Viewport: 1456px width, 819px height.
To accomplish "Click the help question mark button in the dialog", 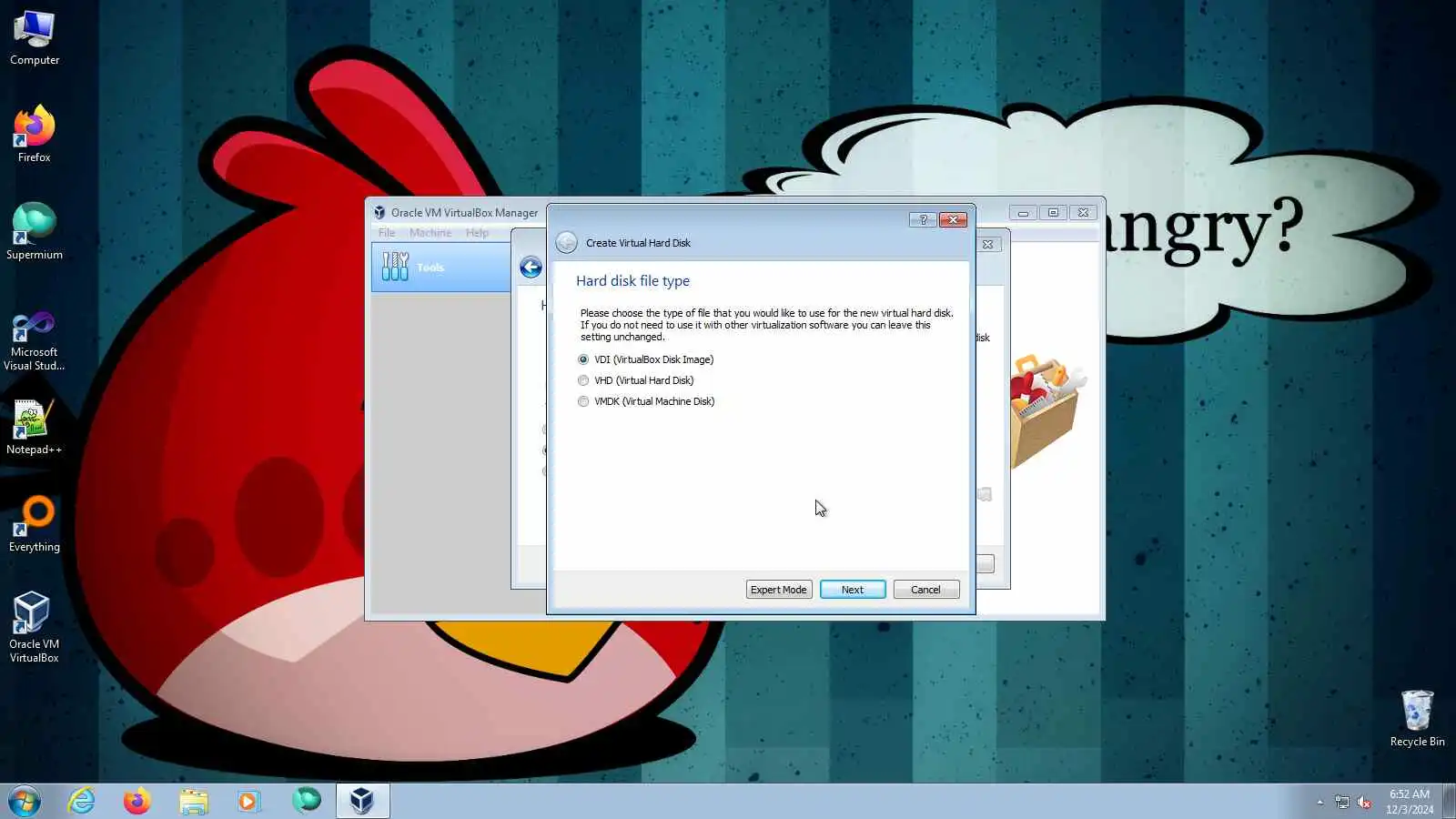I will tap(923, 219).
